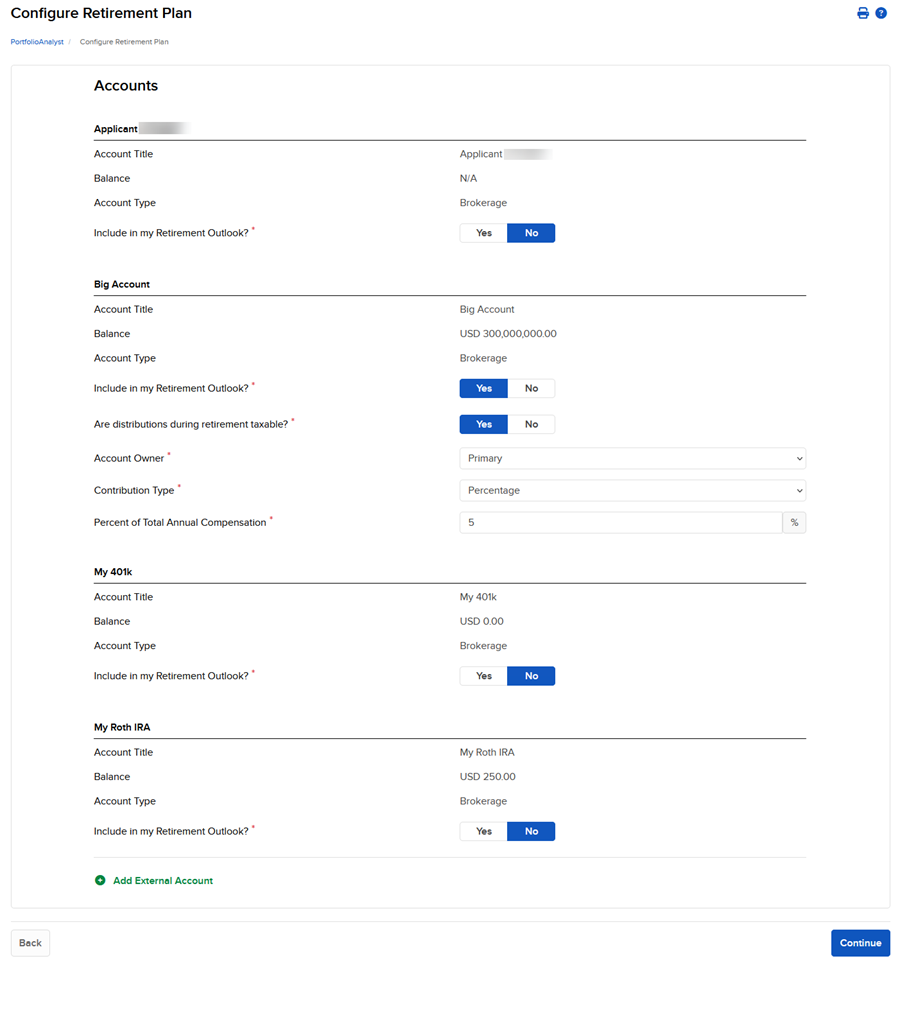The image size is (900, 1015).
Task: Click Configure Retirement Plan breadcrumb item
Action: click(124, 42)
